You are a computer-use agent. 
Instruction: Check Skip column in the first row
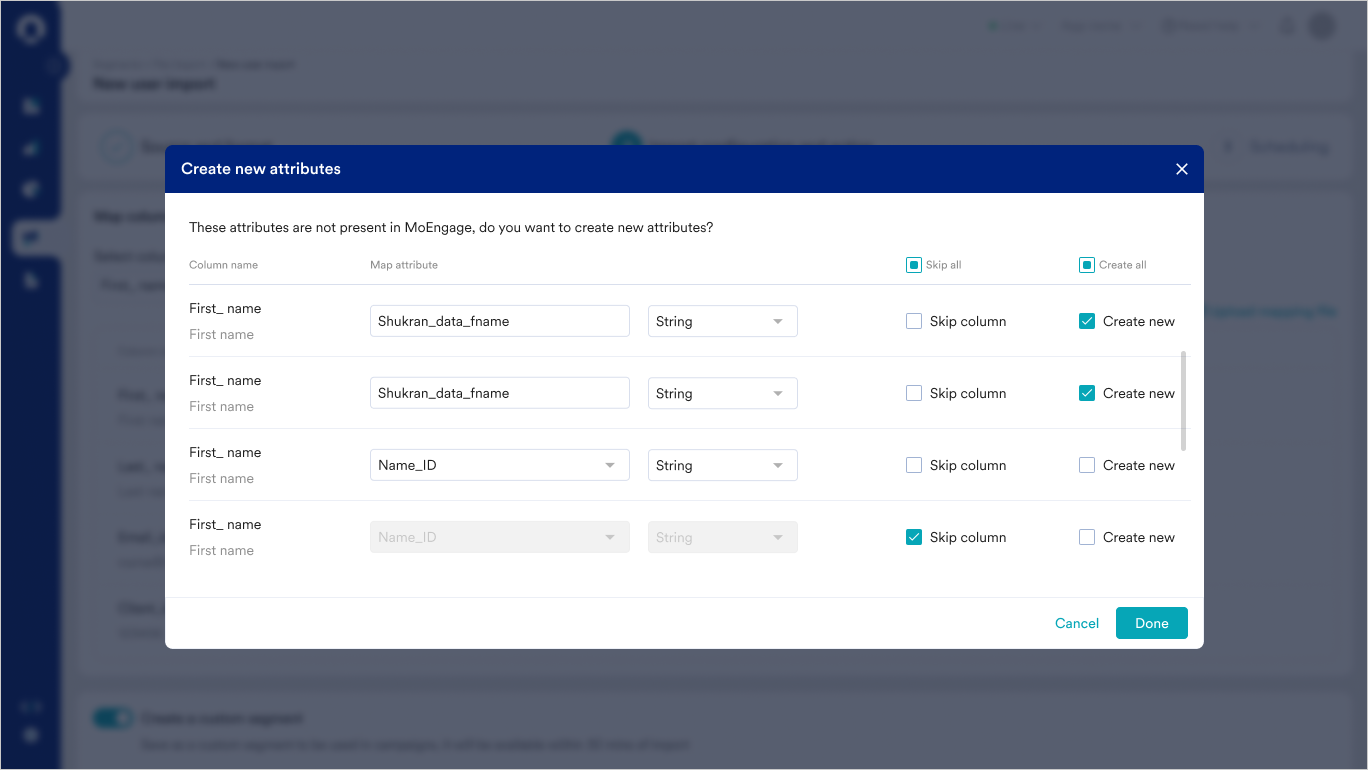(914, 321)
